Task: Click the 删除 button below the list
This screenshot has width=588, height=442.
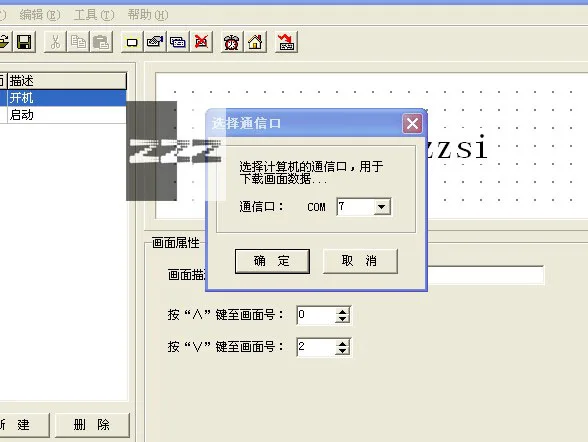Action: pos(92,425)
